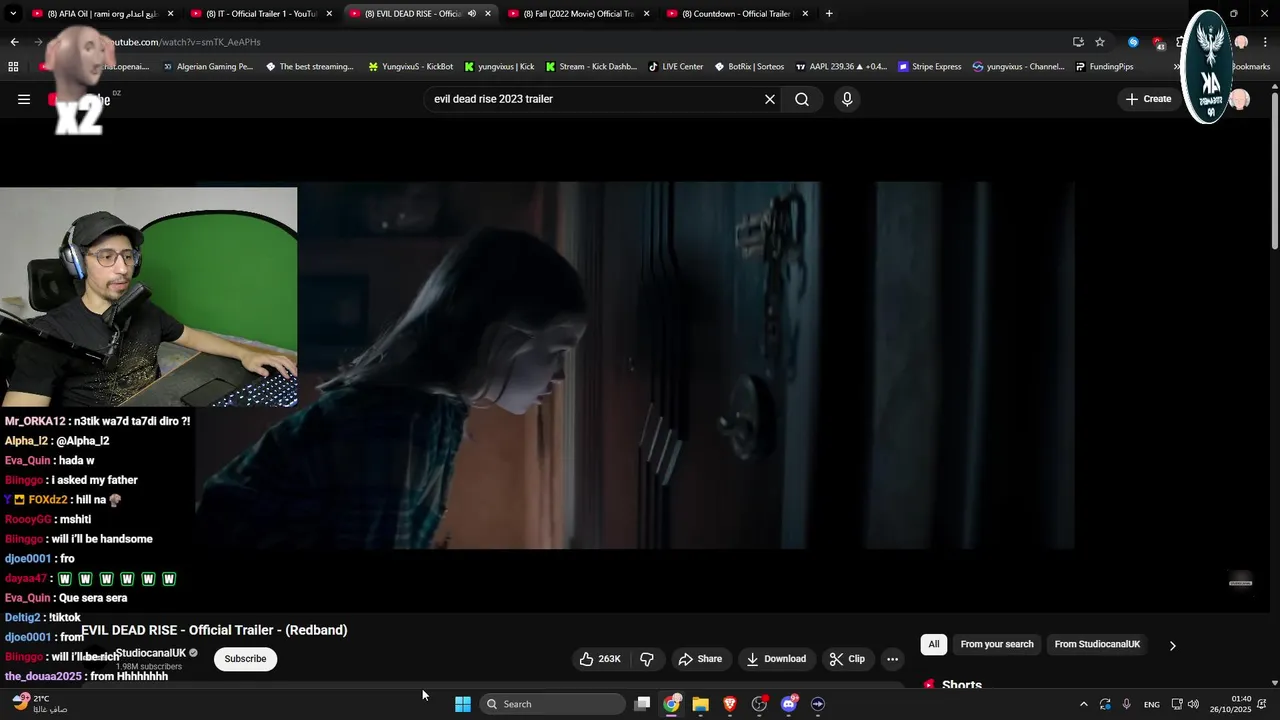Open 'Algerian Gaming Pe...' bookmark
Image resolution: width=1280 pixels, height=720 pixels.
[x=208, y=67]
